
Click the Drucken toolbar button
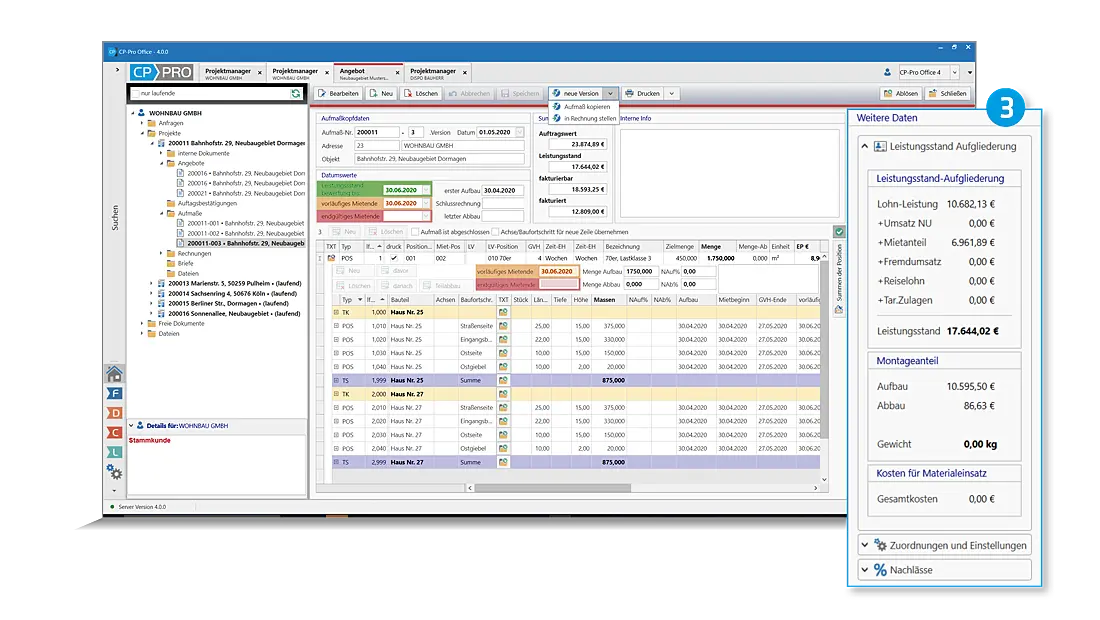[x=643, y=93]
